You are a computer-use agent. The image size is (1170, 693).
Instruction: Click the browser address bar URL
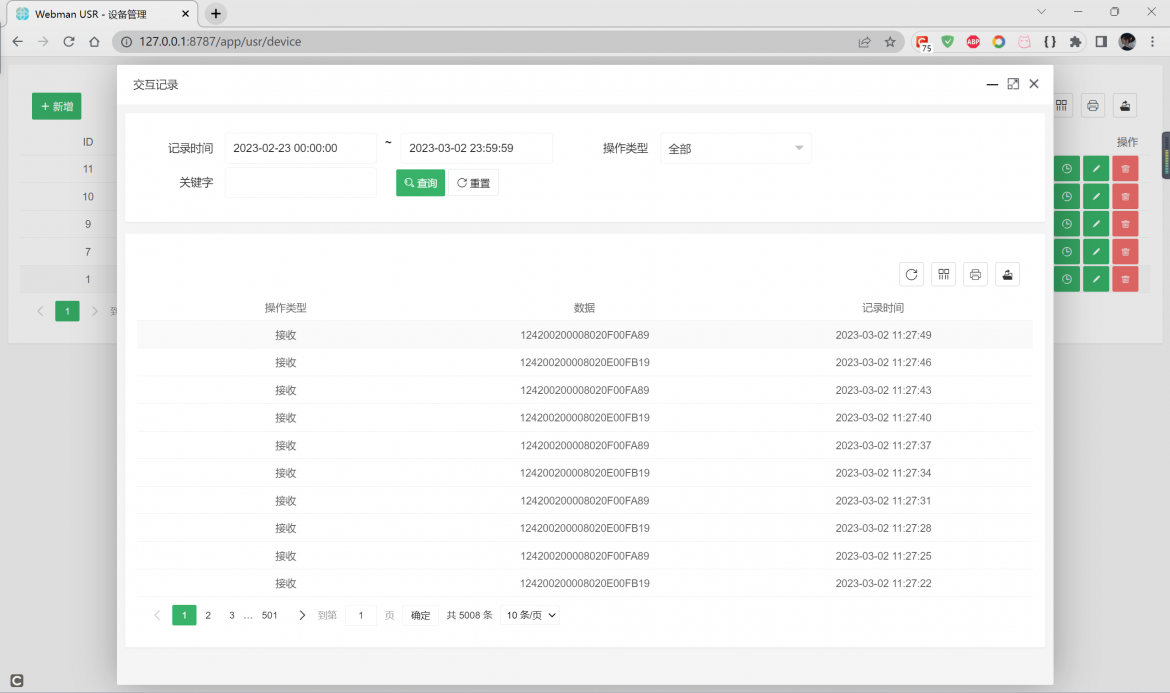click(x=220, y=42)
